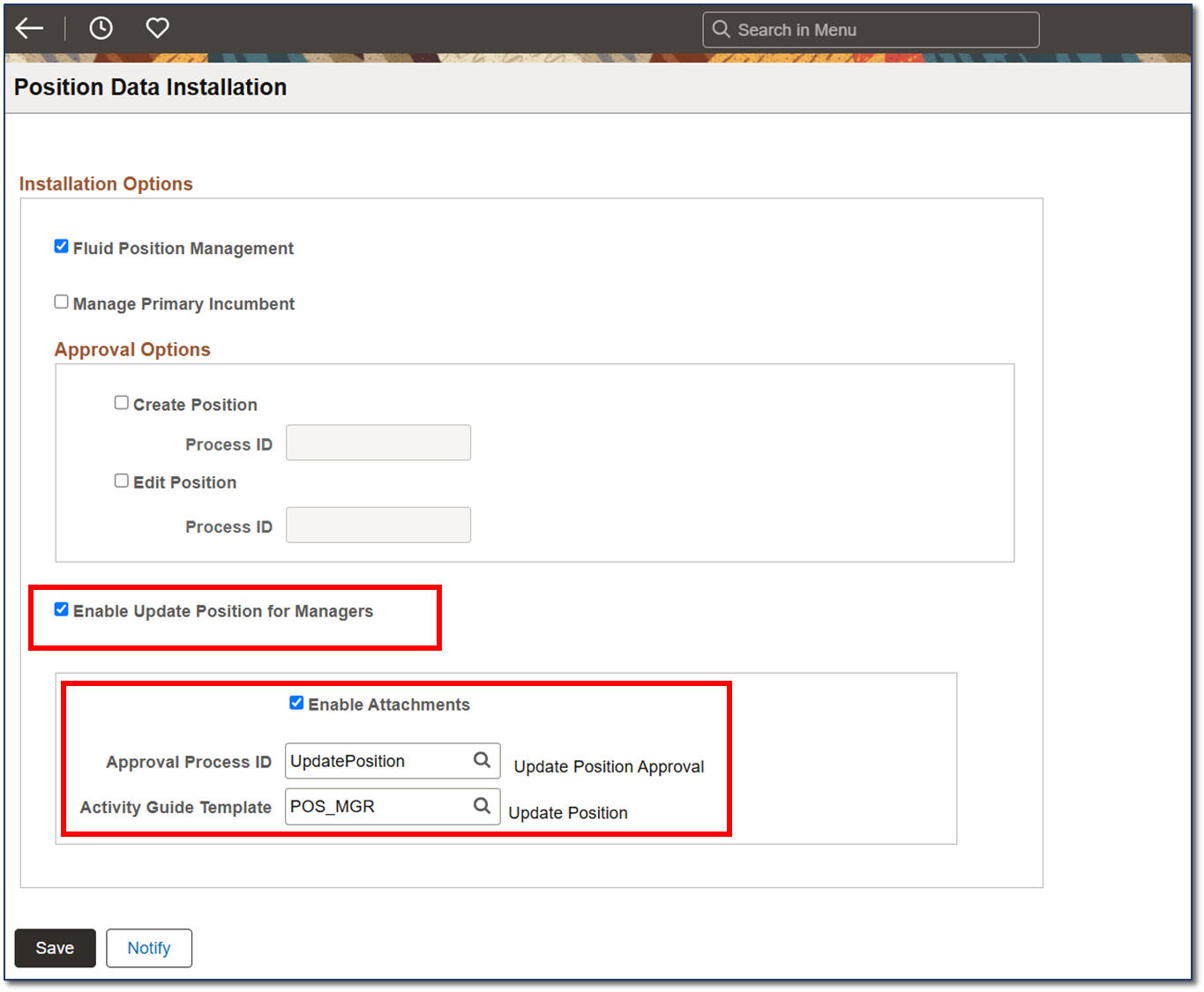Viewport: 1204px width, 992px height.
Task: Focus the Search in Menu field
Action: [882, 30]
